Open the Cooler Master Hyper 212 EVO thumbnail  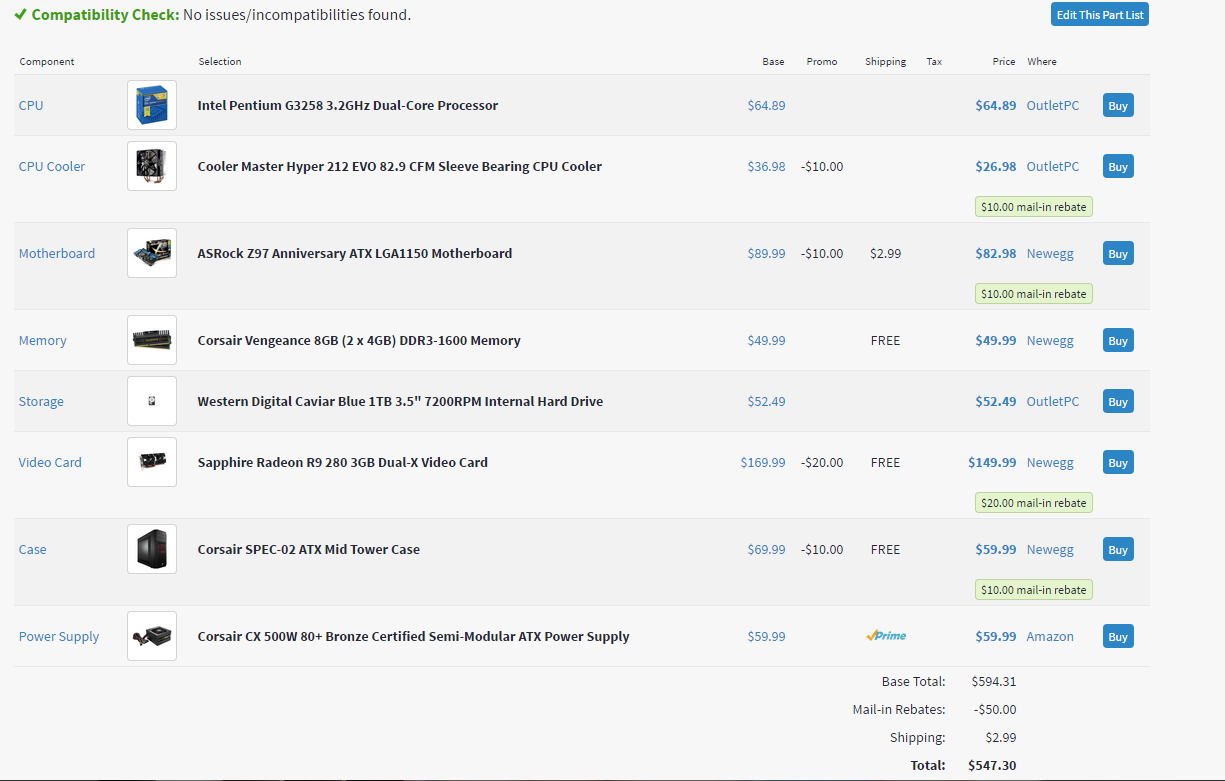[152, 166]
